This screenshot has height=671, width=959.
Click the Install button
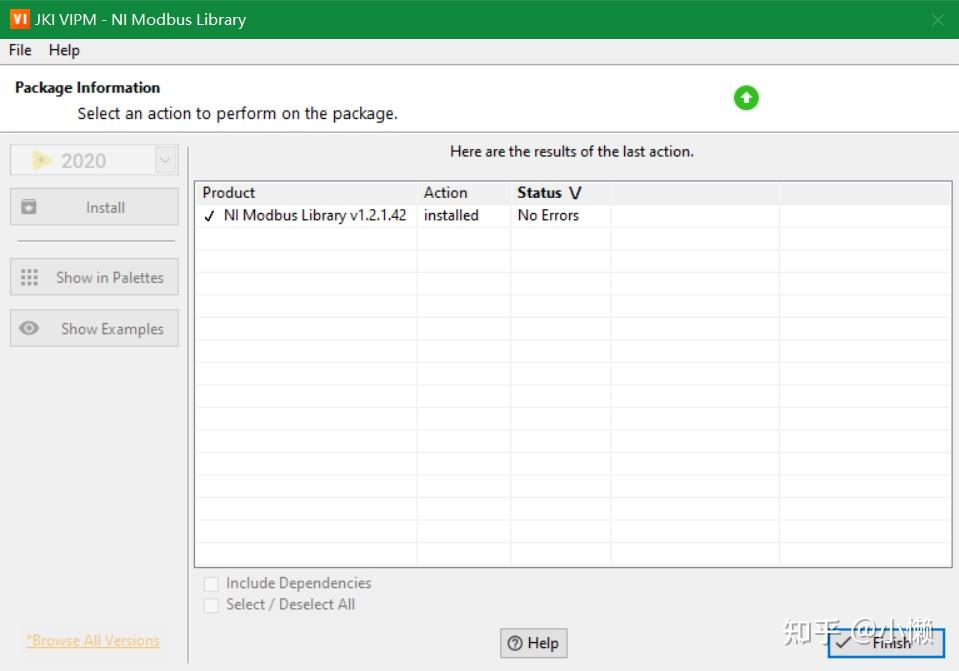[94, 207]
